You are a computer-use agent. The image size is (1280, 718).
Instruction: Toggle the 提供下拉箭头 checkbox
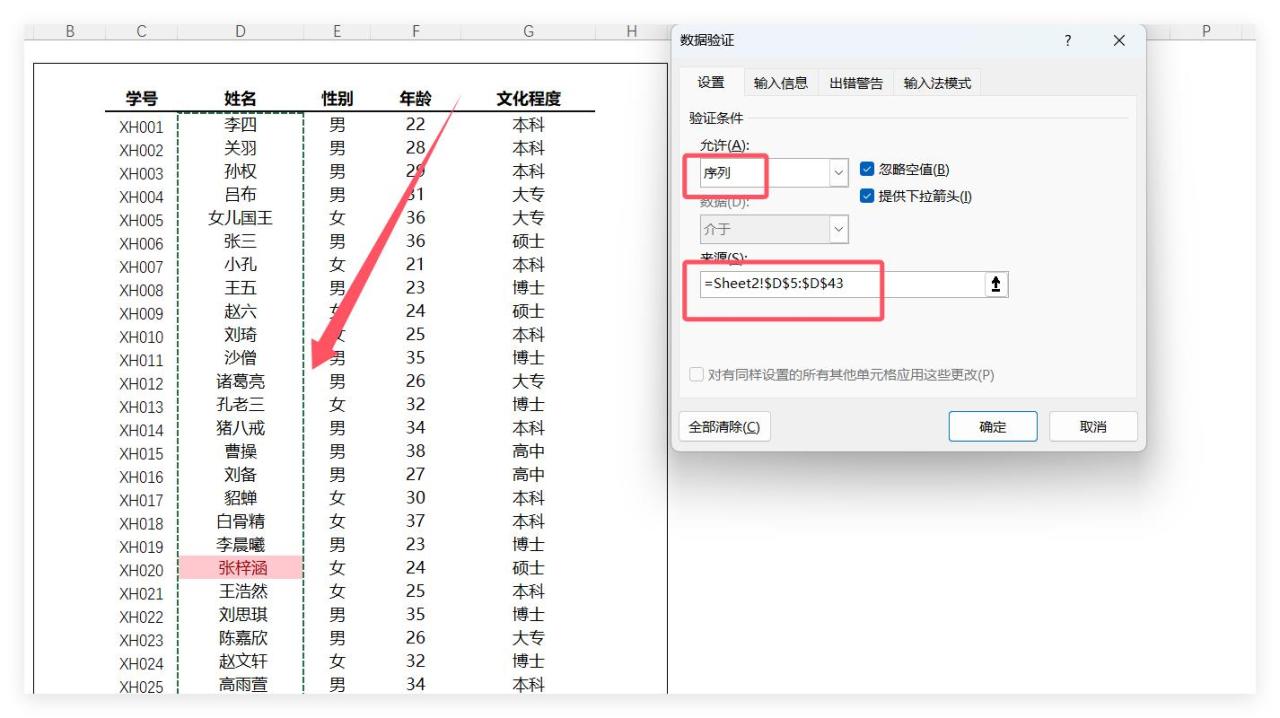point(867,196)
